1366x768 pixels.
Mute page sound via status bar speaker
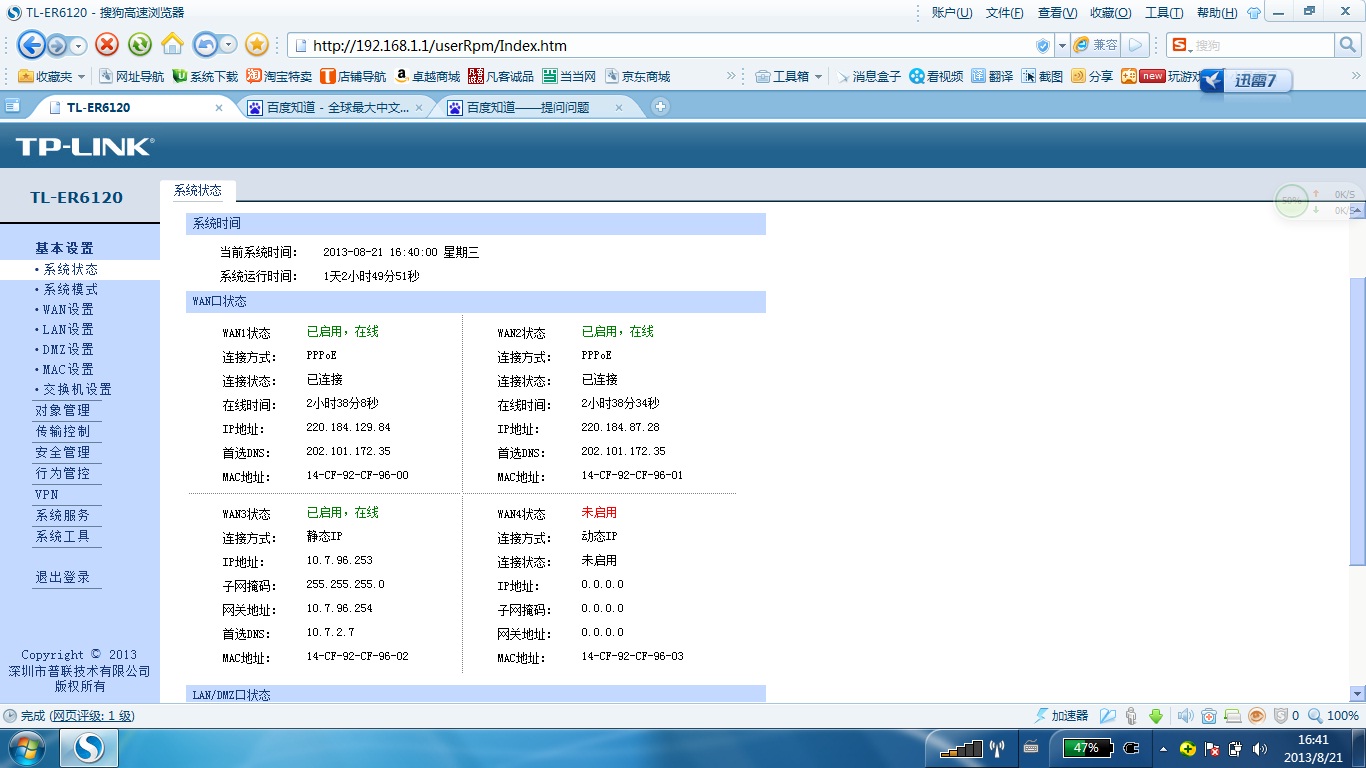[x=1185, y=716]
